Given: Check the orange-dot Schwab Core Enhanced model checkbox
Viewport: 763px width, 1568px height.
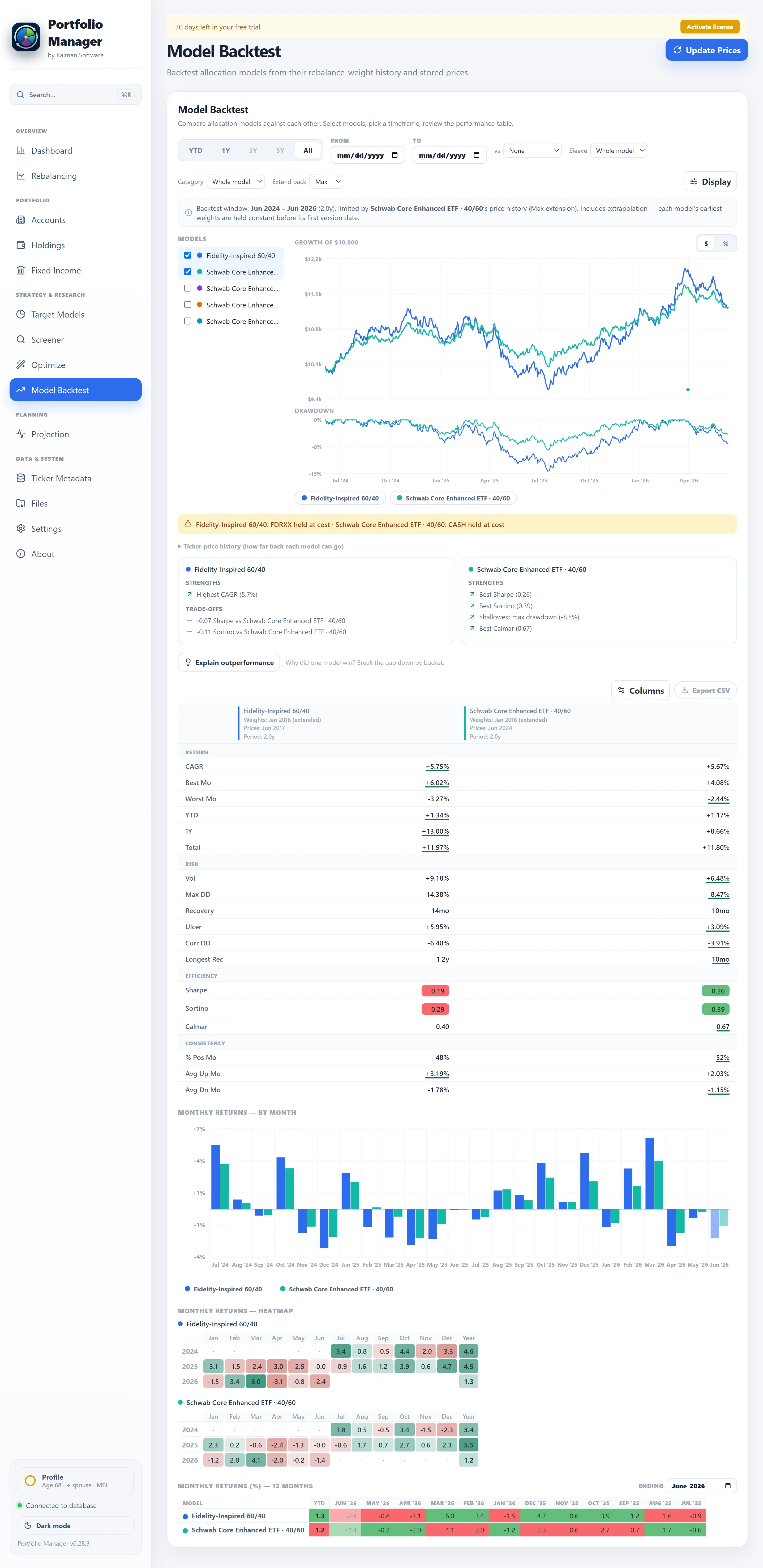Looking at the screenshot, I should click(x=187, y=304).
